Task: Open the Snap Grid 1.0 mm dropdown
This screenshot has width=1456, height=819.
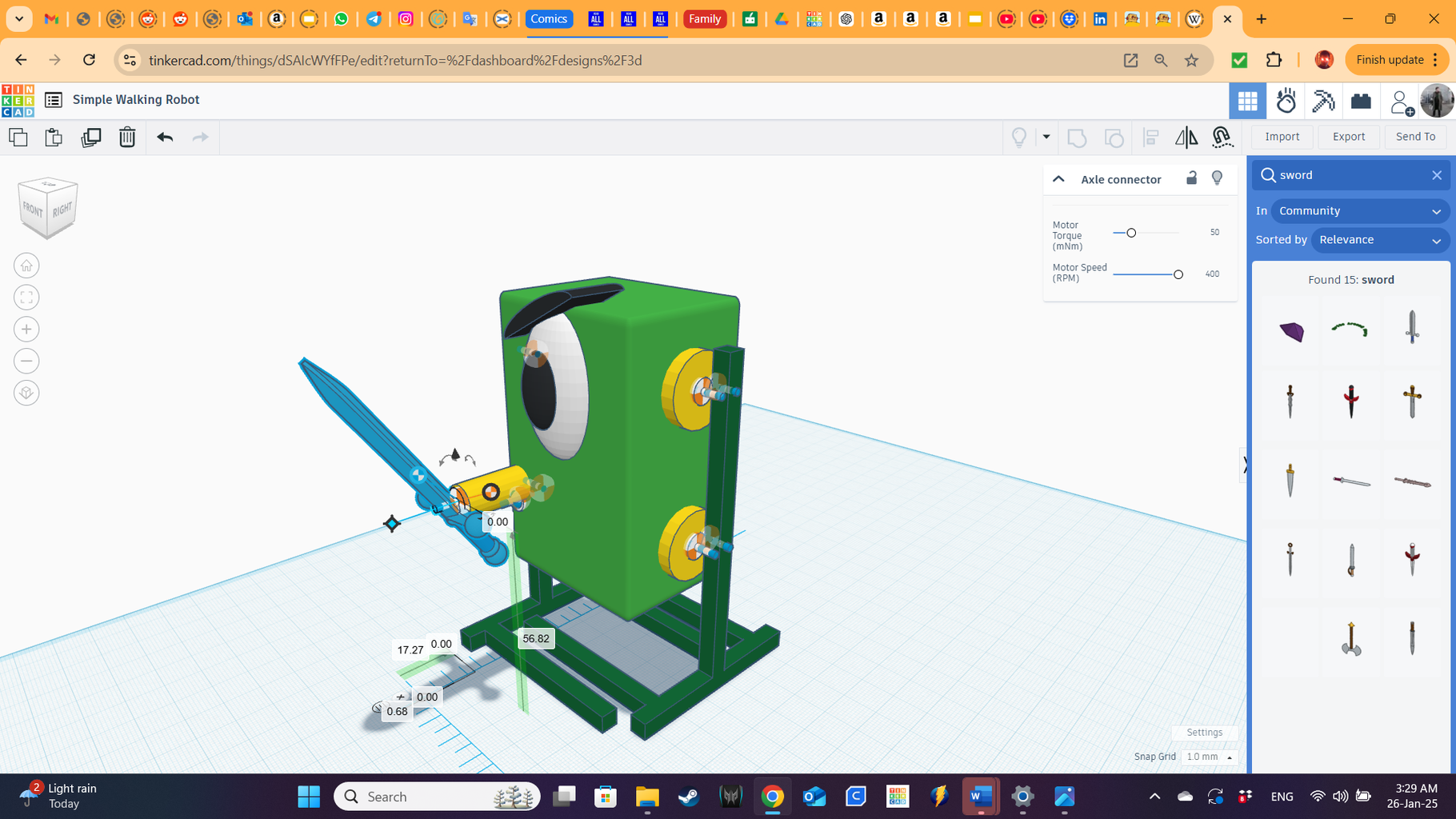Action: 1209,757
